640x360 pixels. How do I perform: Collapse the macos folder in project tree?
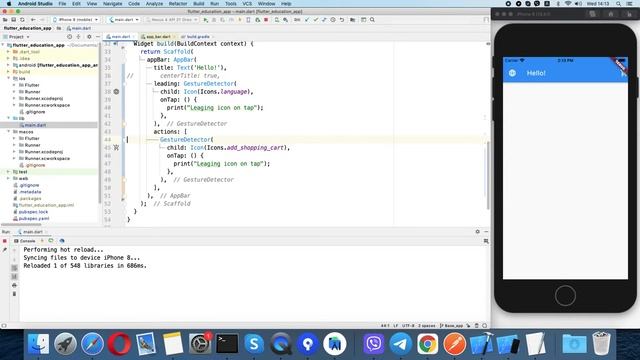(x=9, y=132)
